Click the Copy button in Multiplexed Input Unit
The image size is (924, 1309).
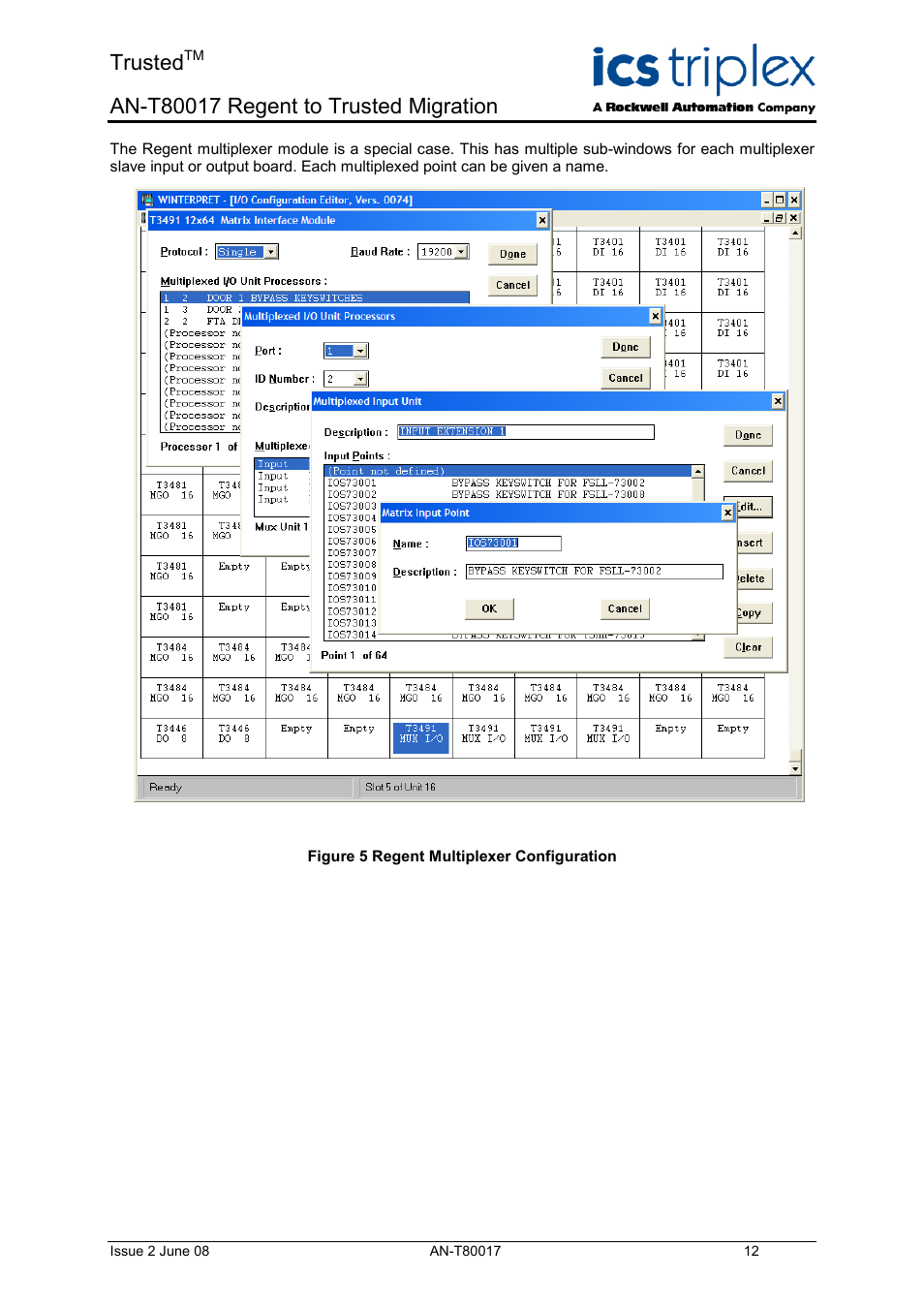[x=754, y=612]
